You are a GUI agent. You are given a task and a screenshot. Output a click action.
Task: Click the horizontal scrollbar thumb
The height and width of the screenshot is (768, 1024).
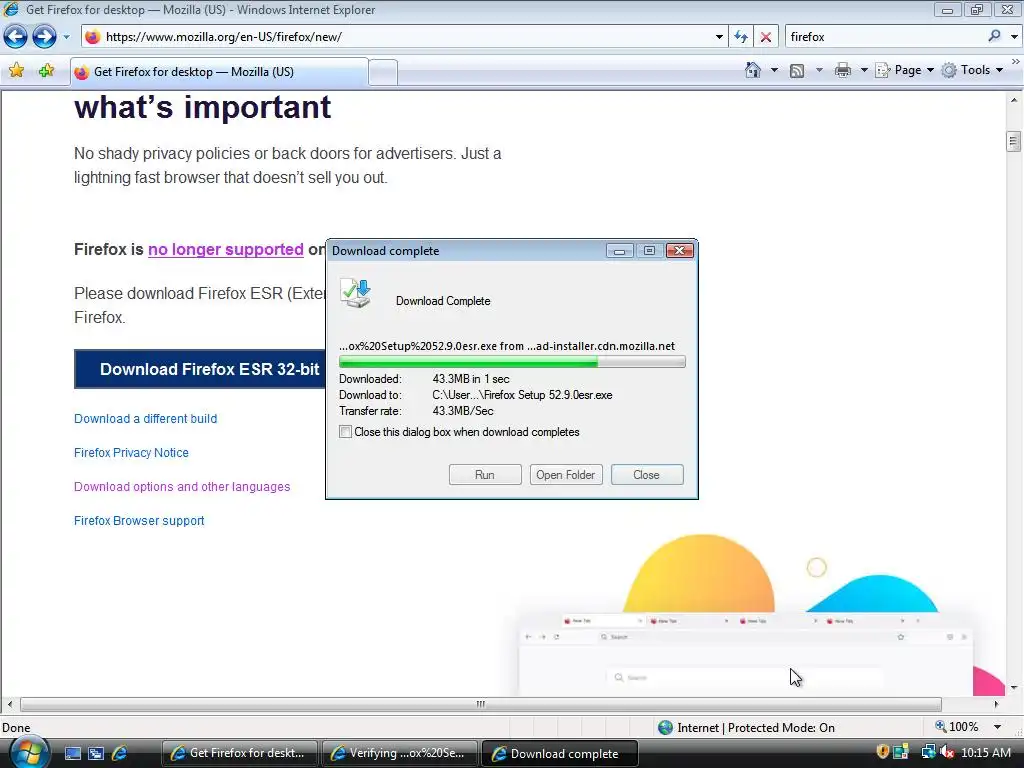[481, 704]
